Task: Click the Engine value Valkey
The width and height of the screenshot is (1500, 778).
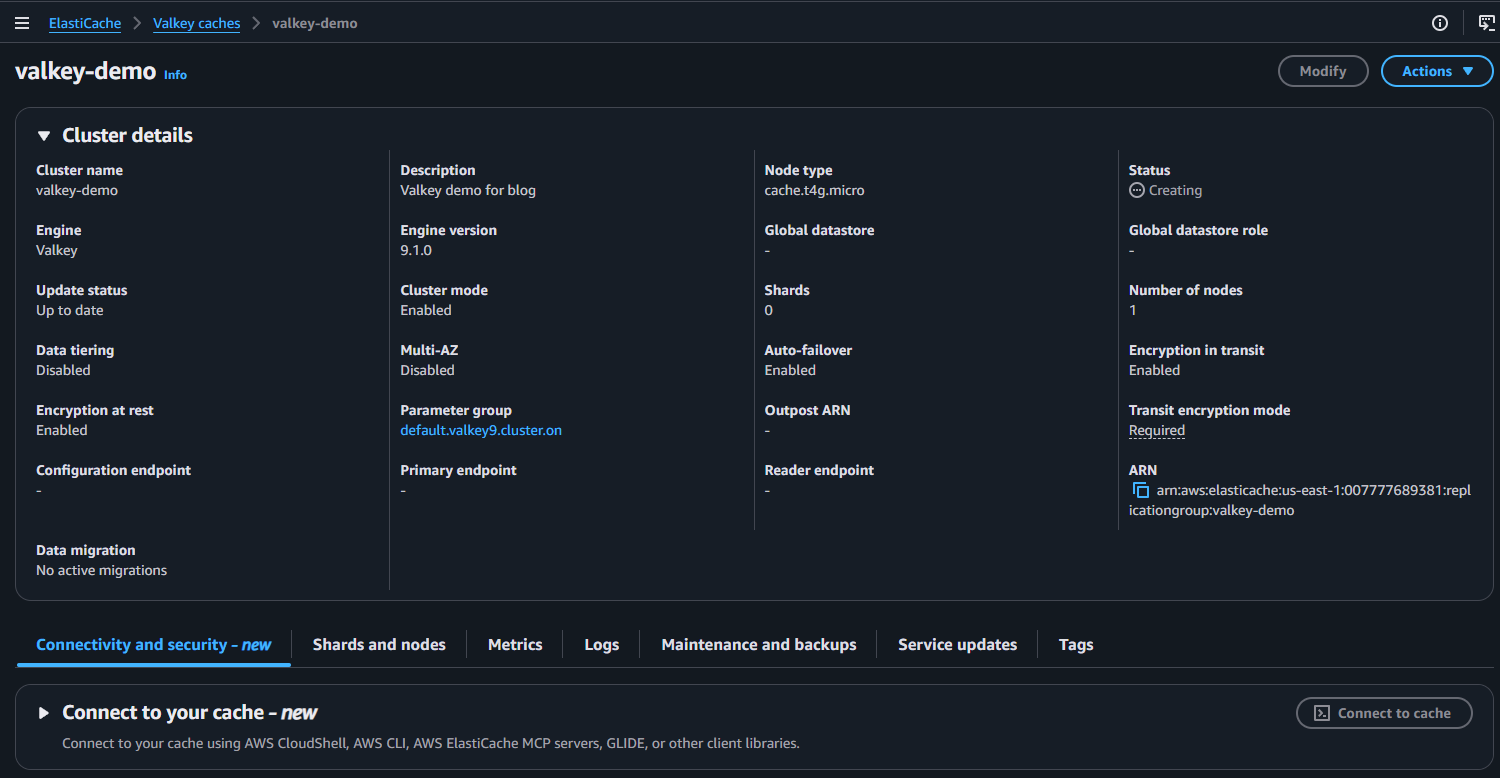Action: click(57, 250)
